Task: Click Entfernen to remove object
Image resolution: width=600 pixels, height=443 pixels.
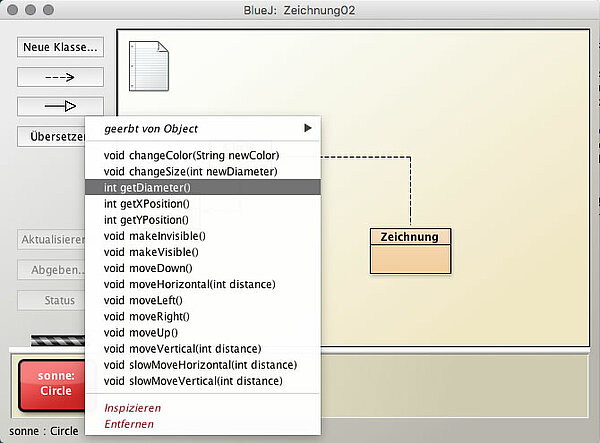Action: [x=129, y=424]
